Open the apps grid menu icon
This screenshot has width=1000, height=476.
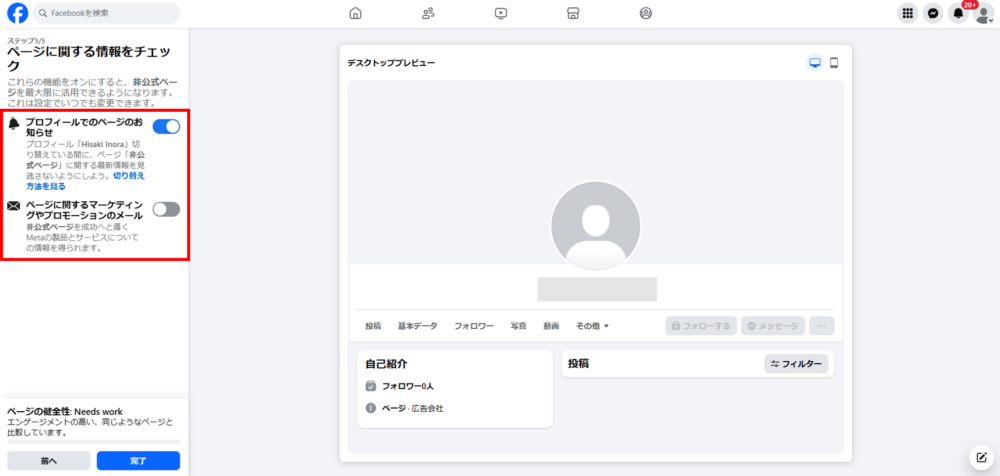click(x=907, y=13)
